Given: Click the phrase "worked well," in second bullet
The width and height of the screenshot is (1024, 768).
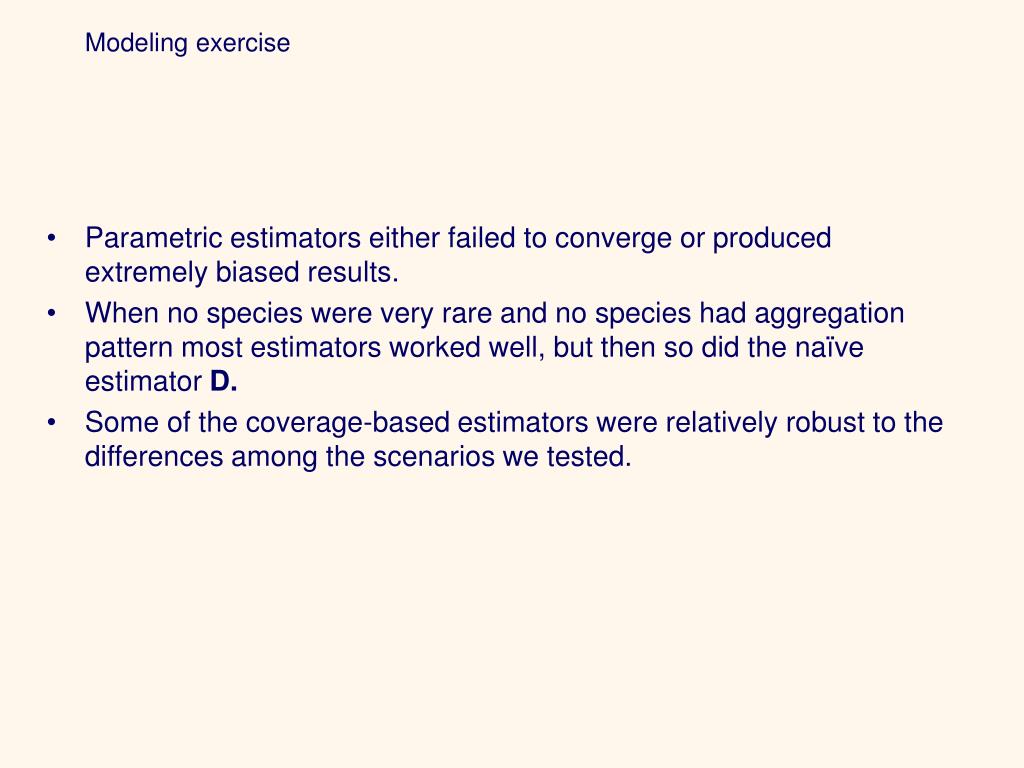Looking at the screenshot, I should click(467, 347).
